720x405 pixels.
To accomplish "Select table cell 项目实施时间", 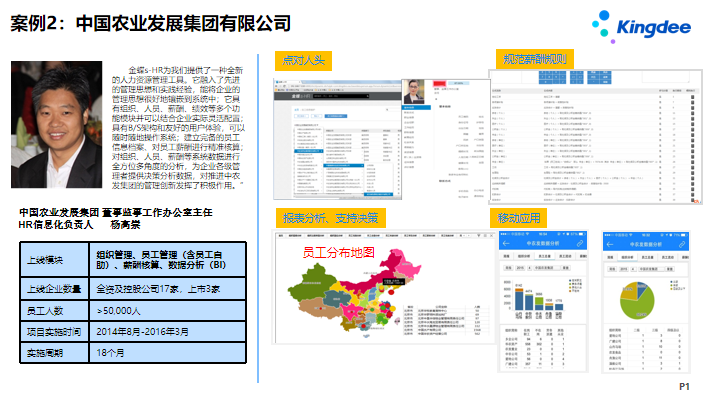I will click(54, 332).
